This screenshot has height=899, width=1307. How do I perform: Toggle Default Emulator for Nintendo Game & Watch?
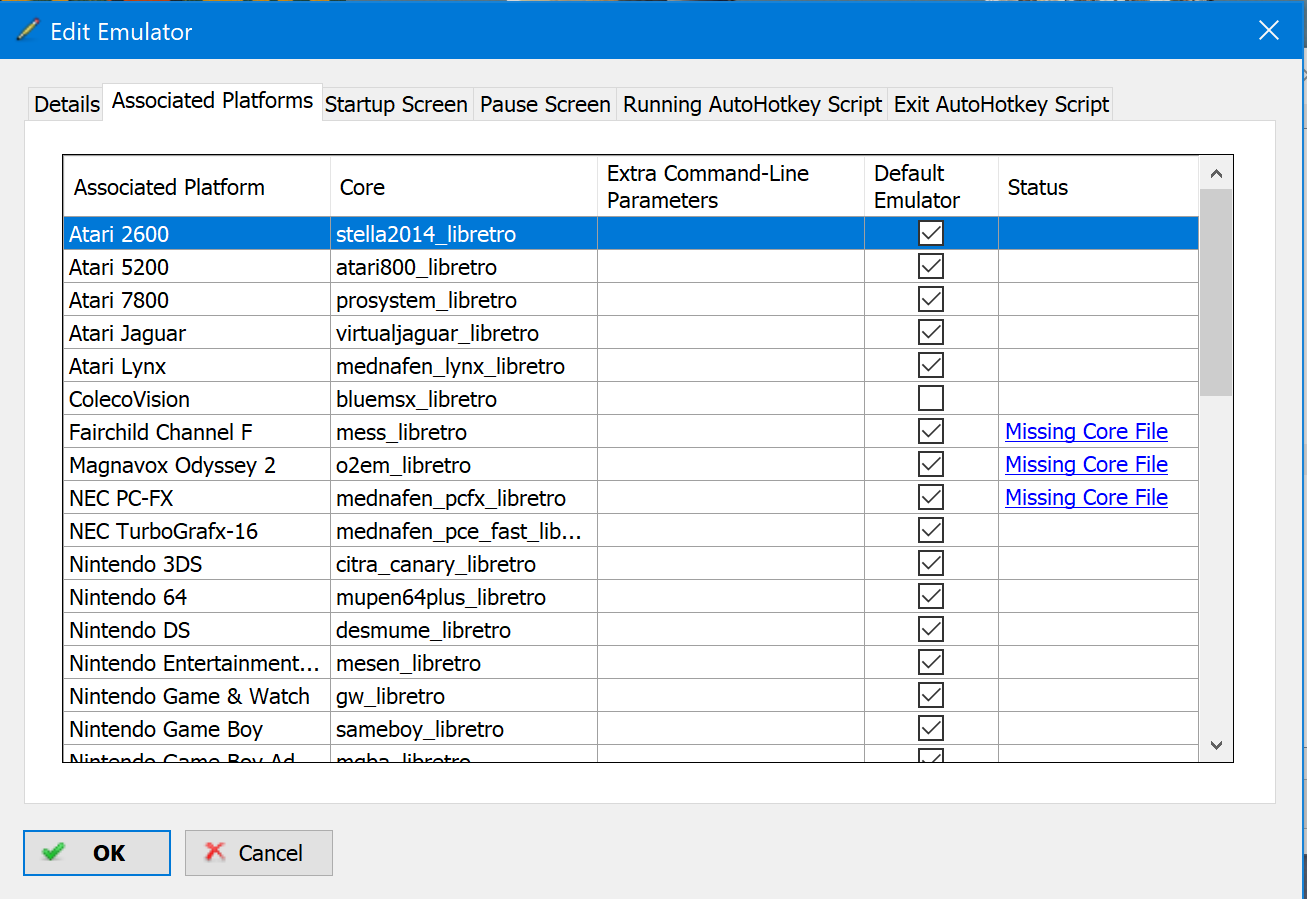click(931, 696)
